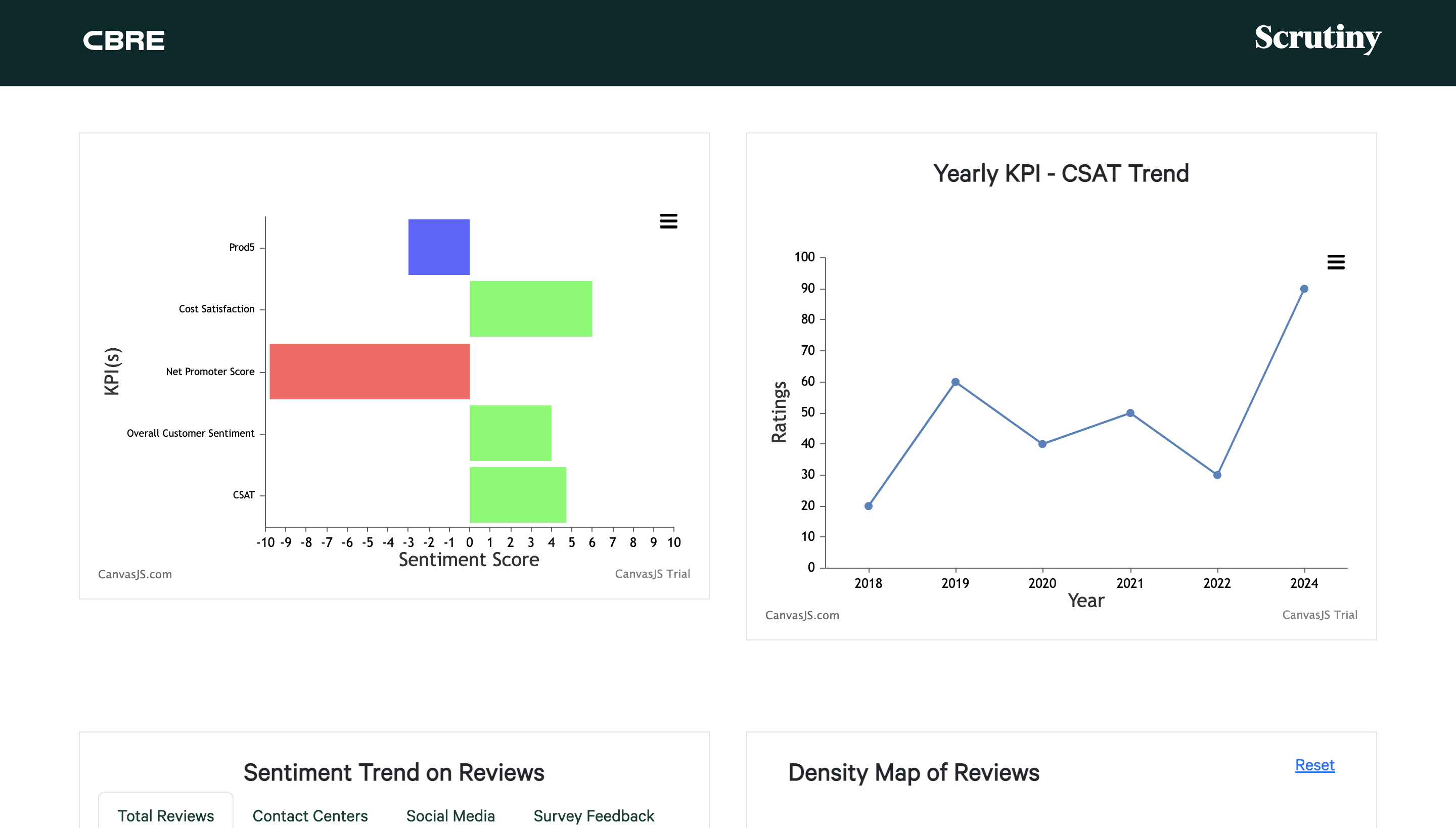Image resolution: width=1456 pixels, height=828 pixels.
Task: Select the 2018 data point on trend line
Action: 869,506
